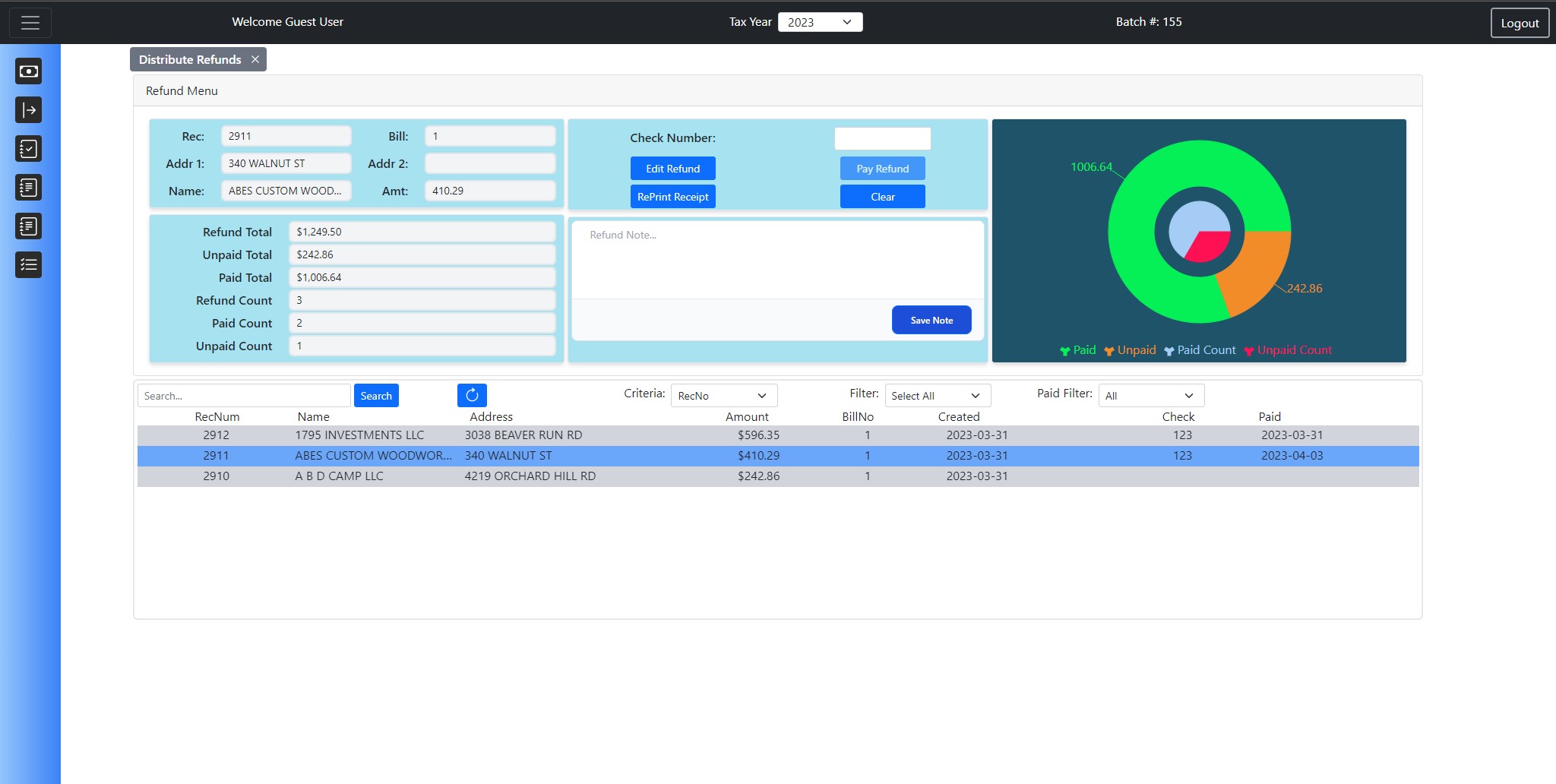Click the Amt field showing 410.29

[x=490, y=191]
